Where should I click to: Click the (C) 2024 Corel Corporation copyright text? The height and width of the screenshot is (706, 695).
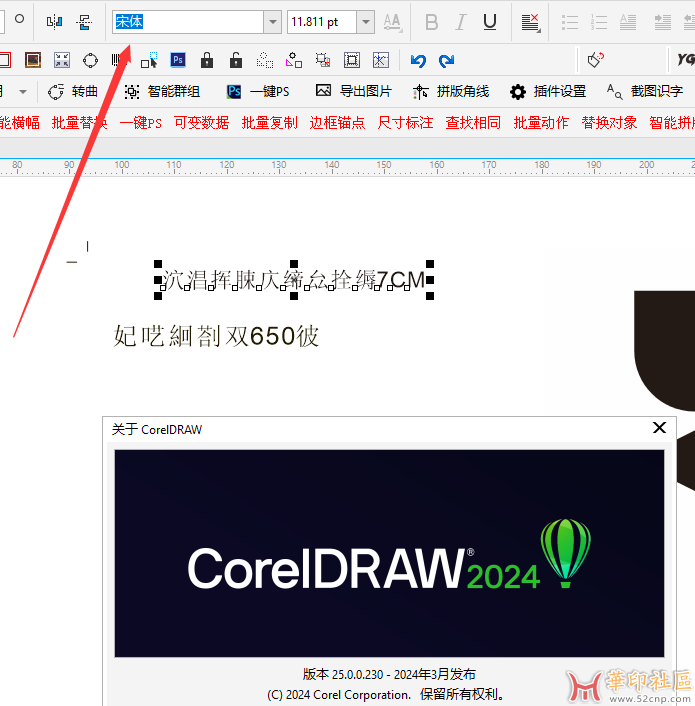coord(386,695)
